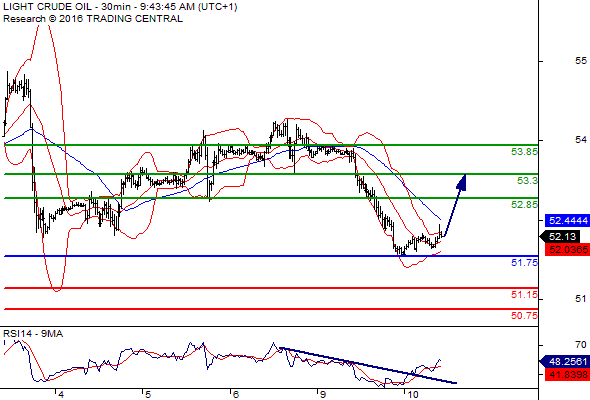Click the red 51.15 support level label
590x400 pixels.
click(524, 295)
